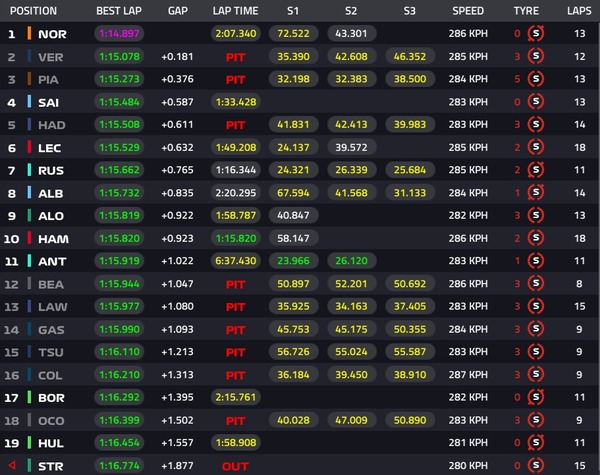Click HAM's soft tyre icon
This screenshot has height=475, width=600.
click(x=535, y=239)
